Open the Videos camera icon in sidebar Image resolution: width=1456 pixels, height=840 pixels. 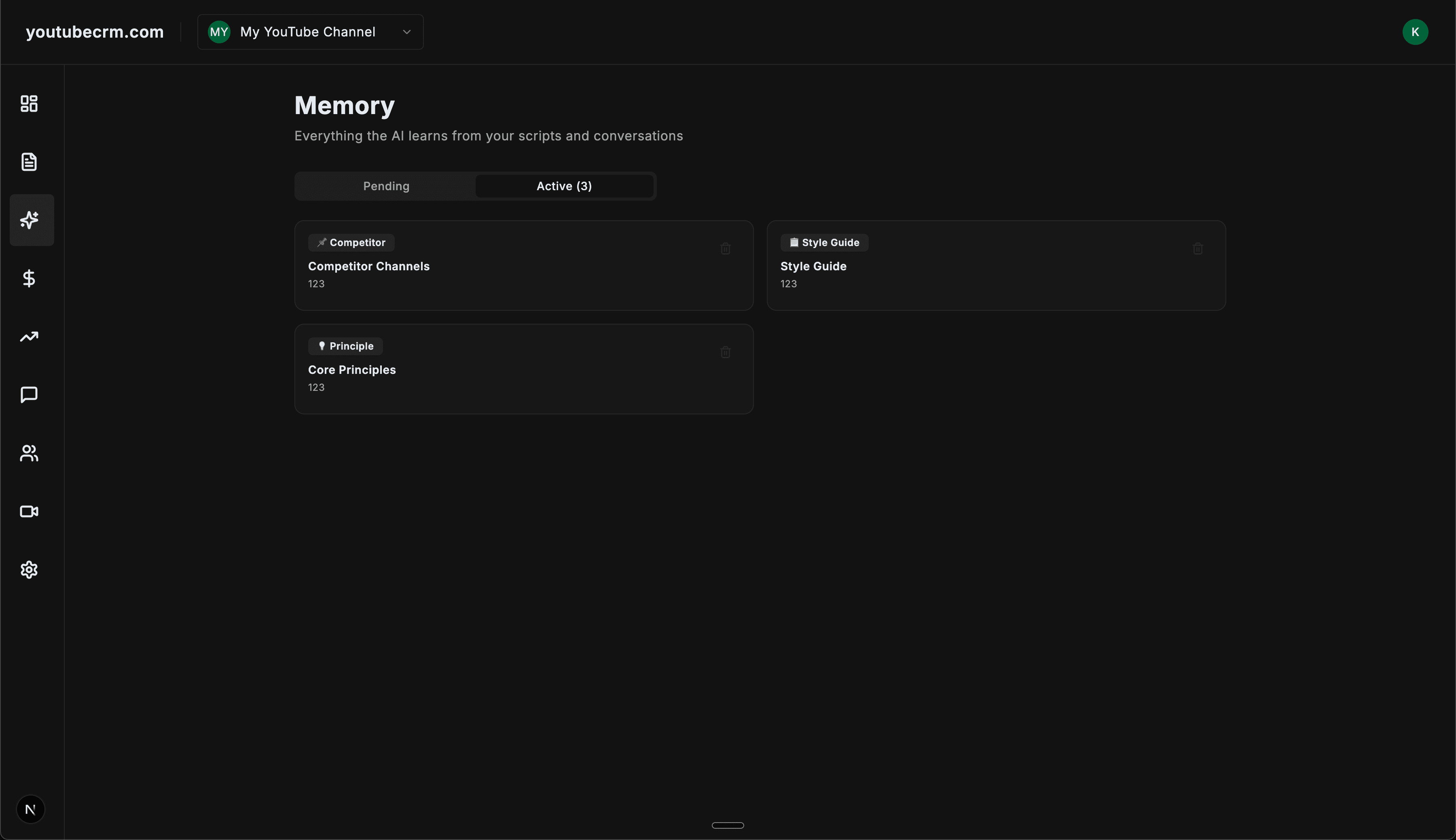tap(29, 512)
